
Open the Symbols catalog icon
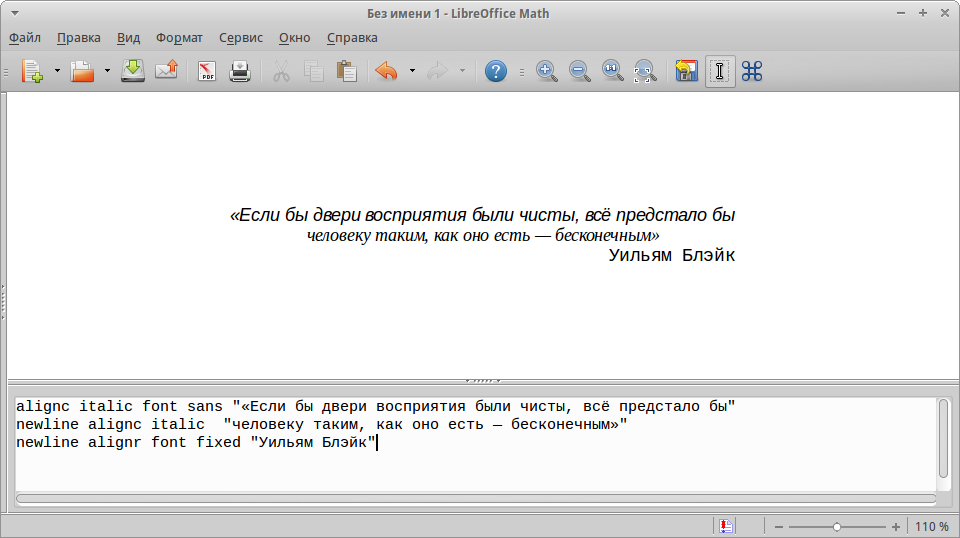pyautogui.click(x=752, y=71)
